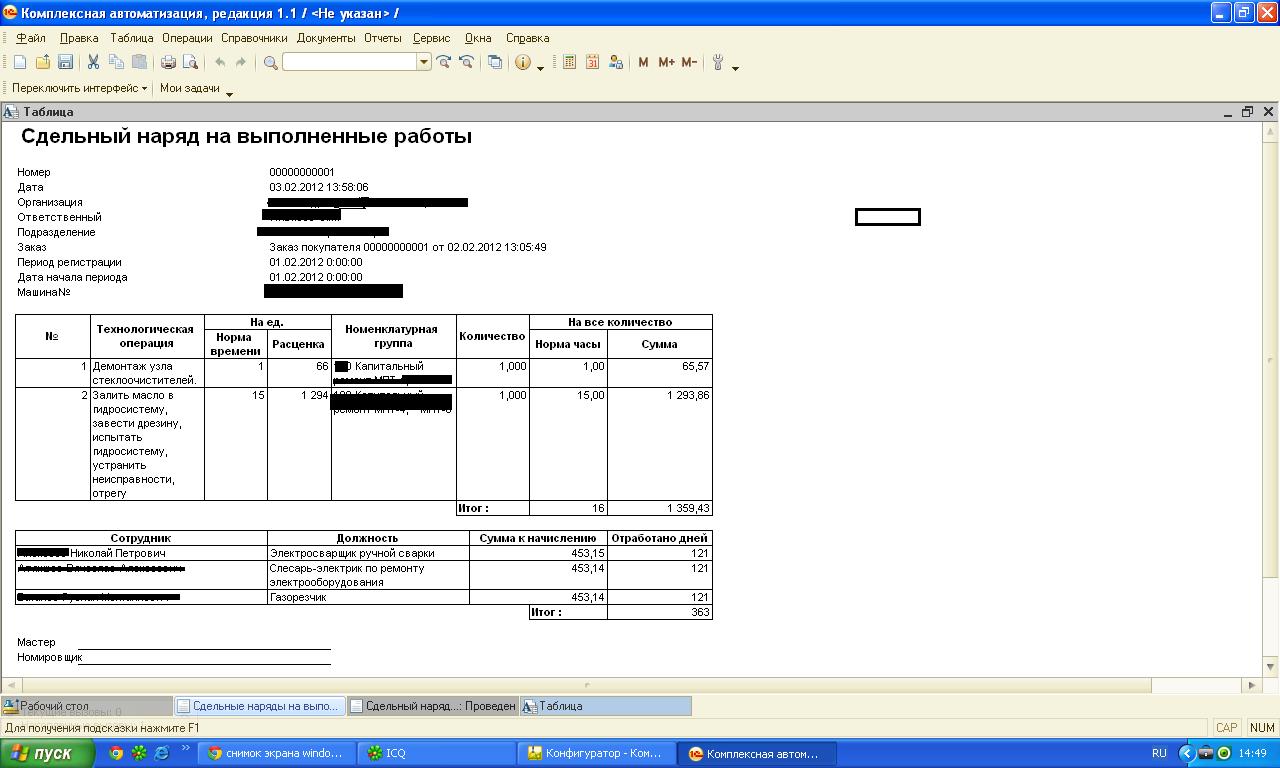This screenshot has height=768, width=1280.
Task: Open Print preview from the toolbar
Action: [189, 62]
